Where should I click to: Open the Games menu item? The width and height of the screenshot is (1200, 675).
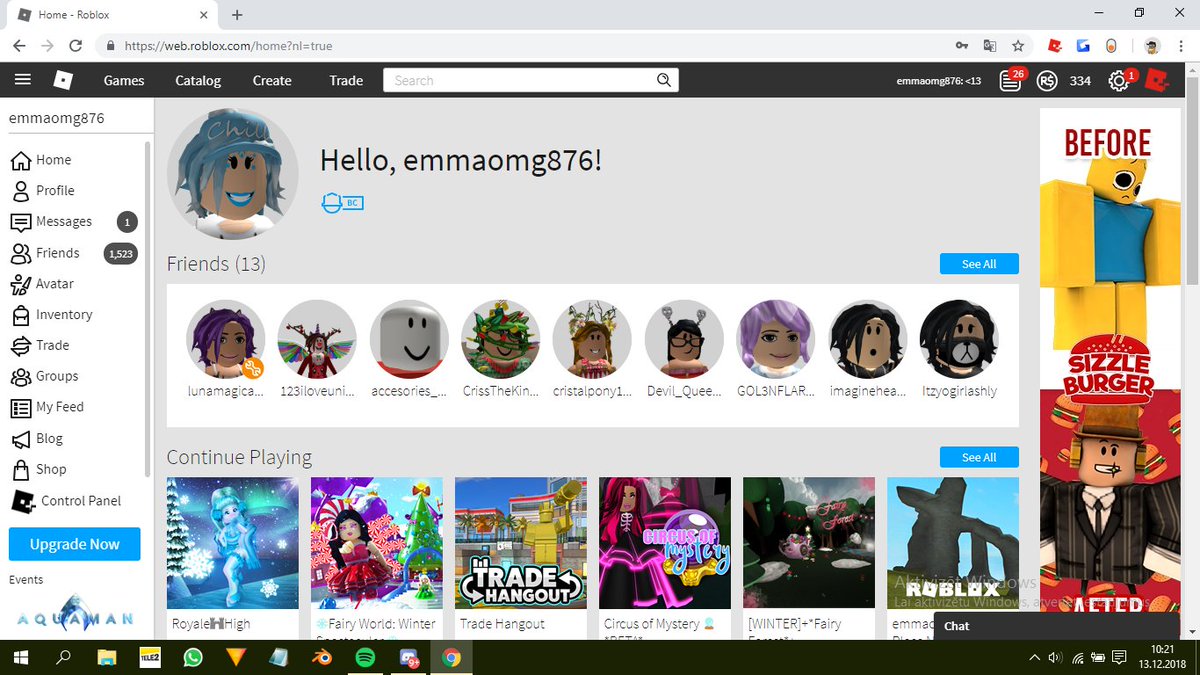click(124, 80)
